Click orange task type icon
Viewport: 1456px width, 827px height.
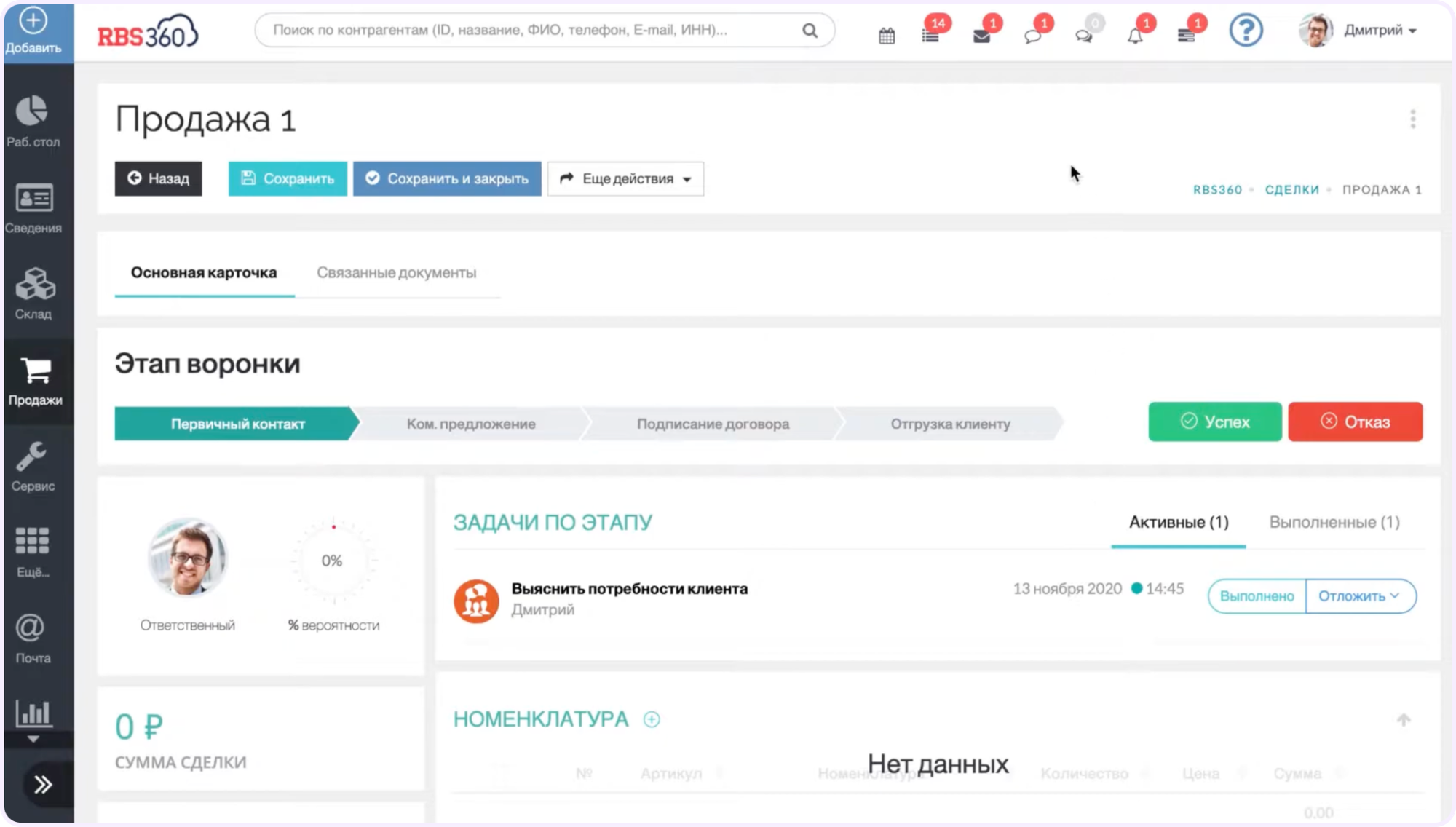476,601
